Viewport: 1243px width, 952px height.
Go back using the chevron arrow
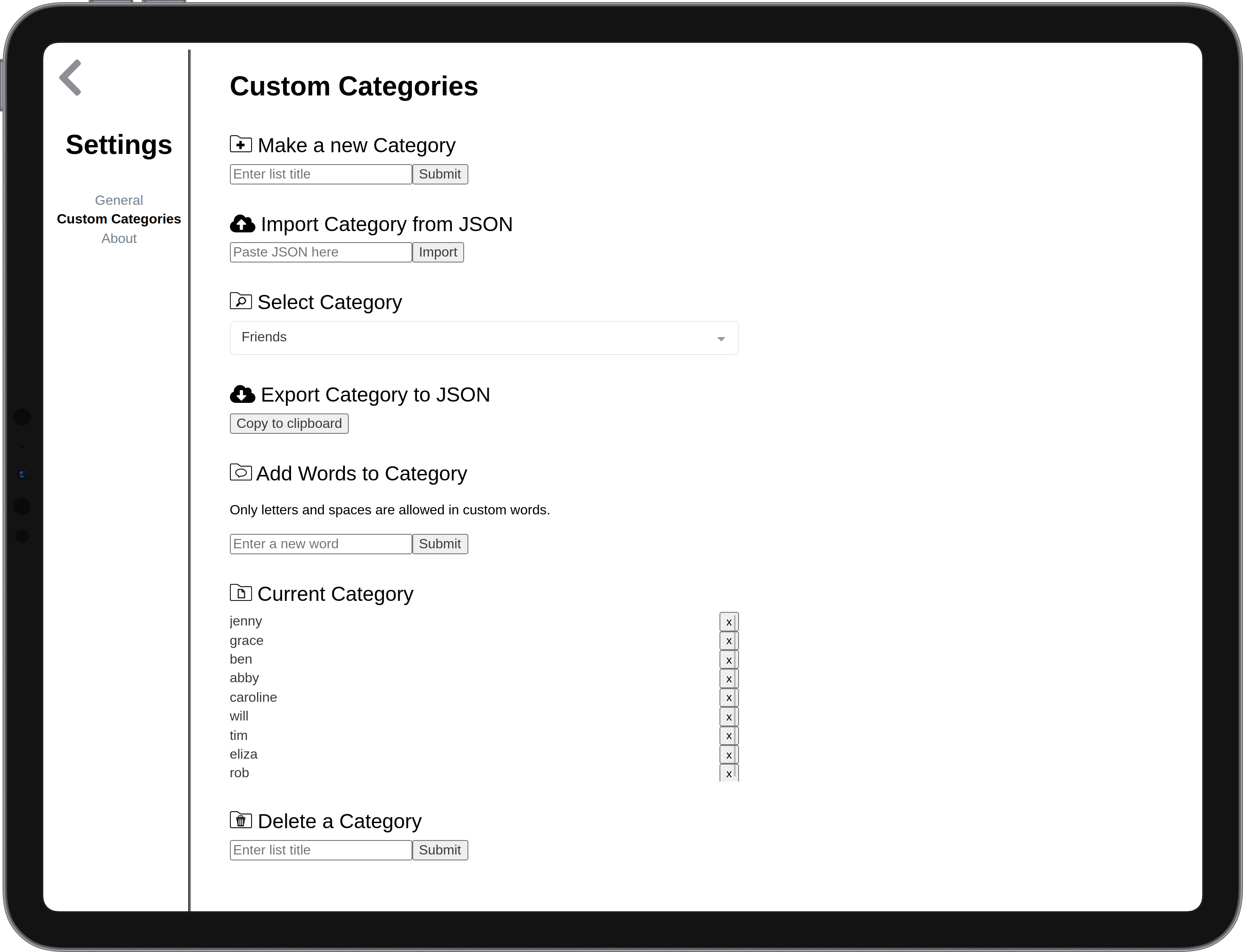tap(71, 78)
